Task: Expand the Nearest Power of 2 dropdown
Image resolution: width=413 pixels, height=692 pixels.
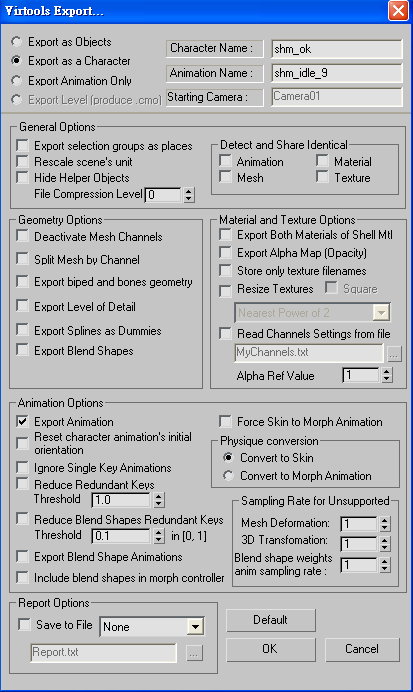Action: (x=380, y=313)
